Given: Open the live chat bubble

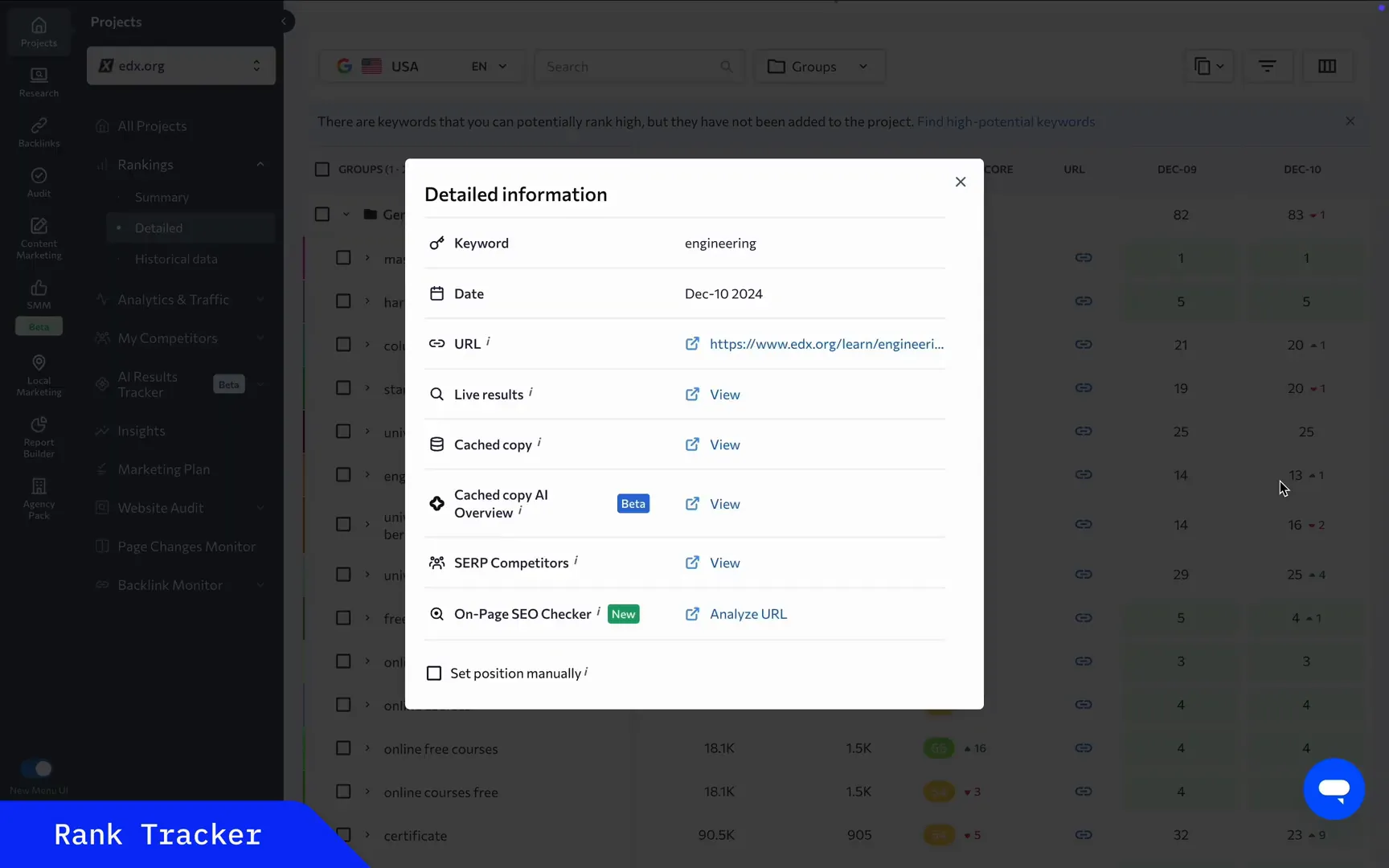Looking at the screenshot, I should coord(1334,788).
